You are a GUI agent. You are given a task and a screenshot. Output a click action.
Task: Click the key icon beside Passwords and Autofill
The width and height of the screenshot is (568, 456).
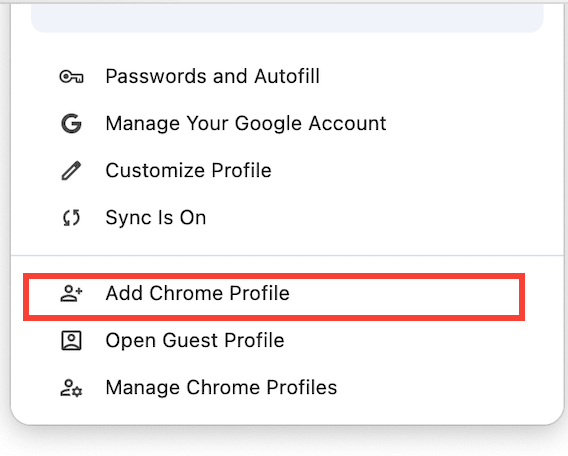pos(71,77)
